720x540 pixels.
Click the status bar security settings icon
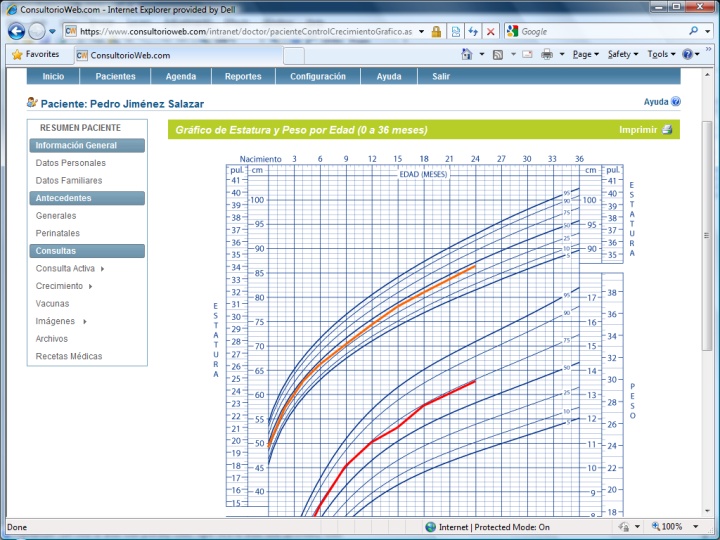pos(624,527)
